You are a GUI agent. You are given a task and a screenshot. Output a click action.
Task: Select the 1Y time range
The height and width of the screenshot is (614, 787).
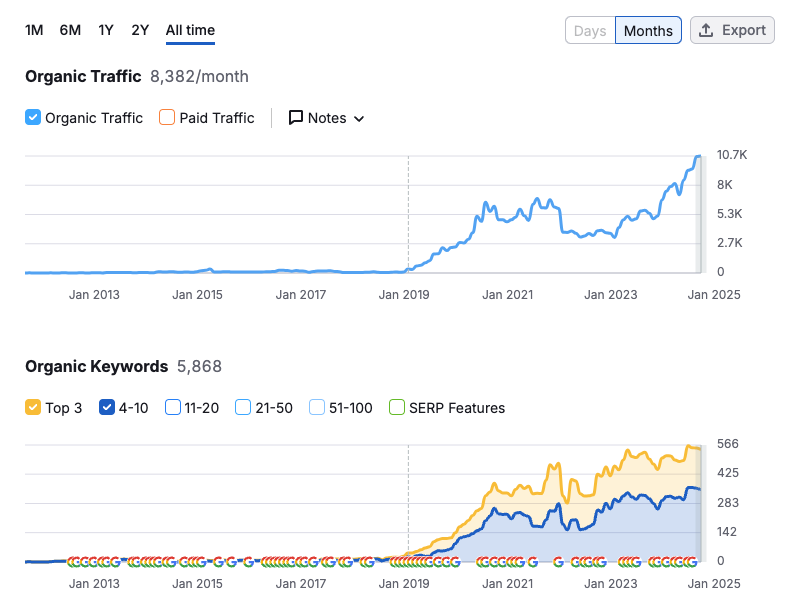(x=106, y=30)
